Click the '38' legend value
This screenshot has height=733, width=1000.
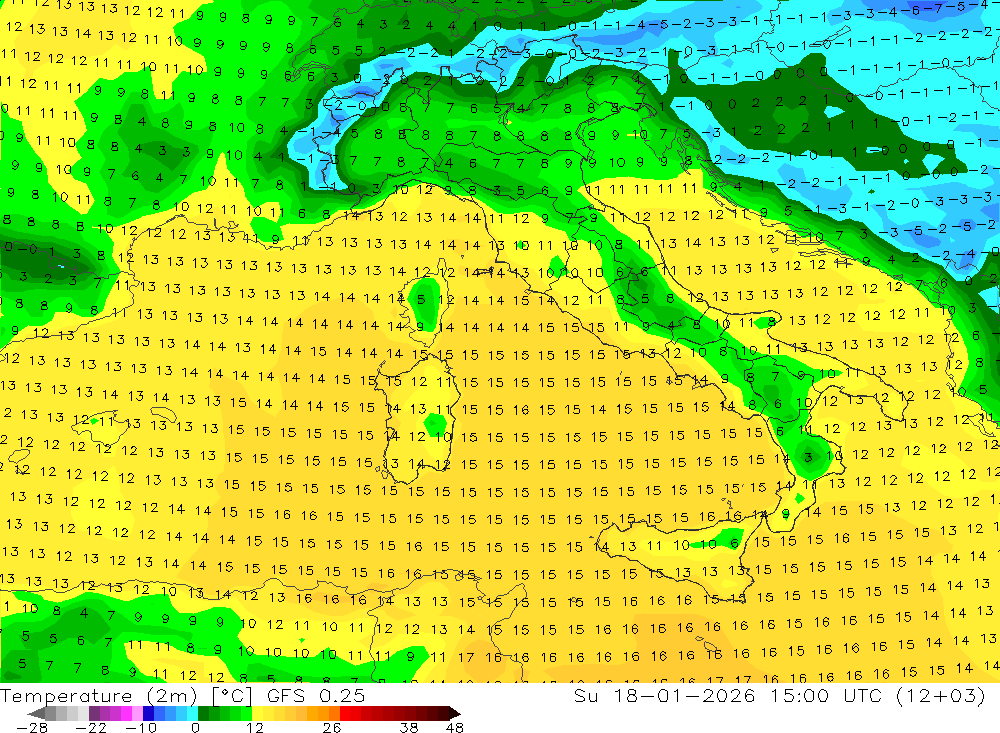(409, 727)
